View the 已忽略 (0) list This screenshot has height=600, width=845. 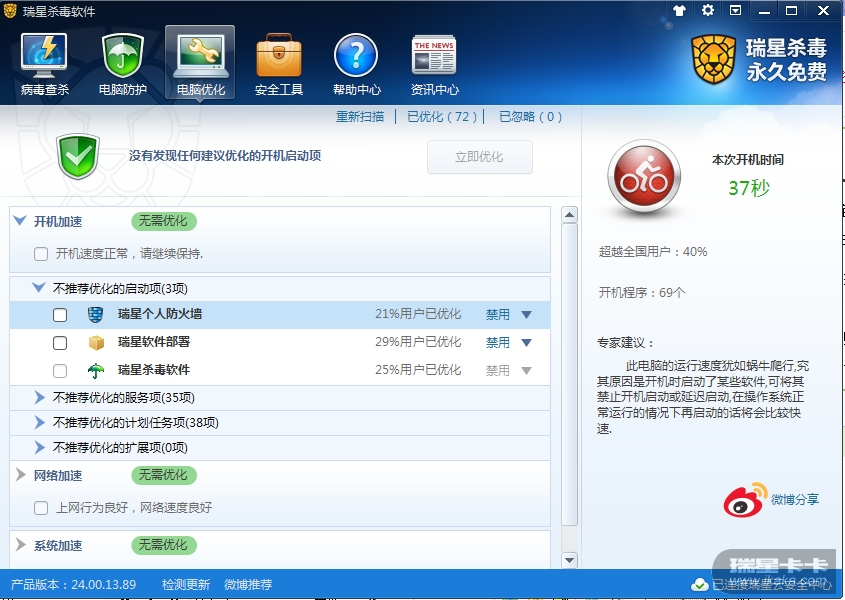pyautogui.click(x=530, y=116)
